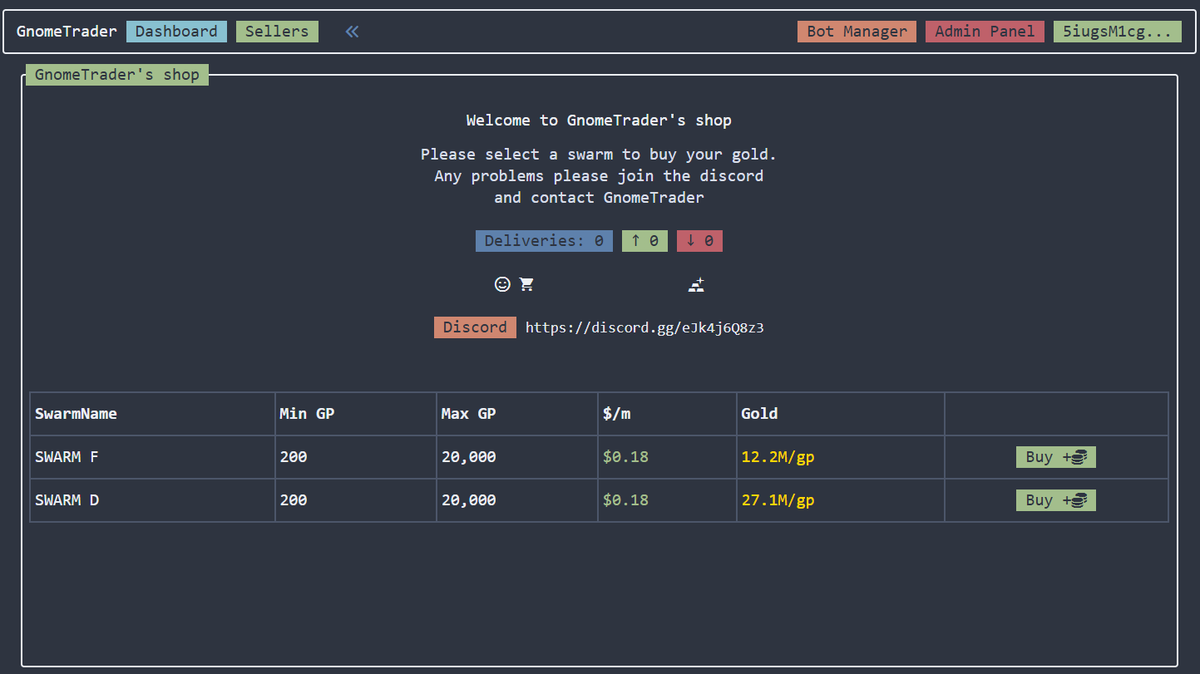Buy gold from SWARM F

point(1056,457)
